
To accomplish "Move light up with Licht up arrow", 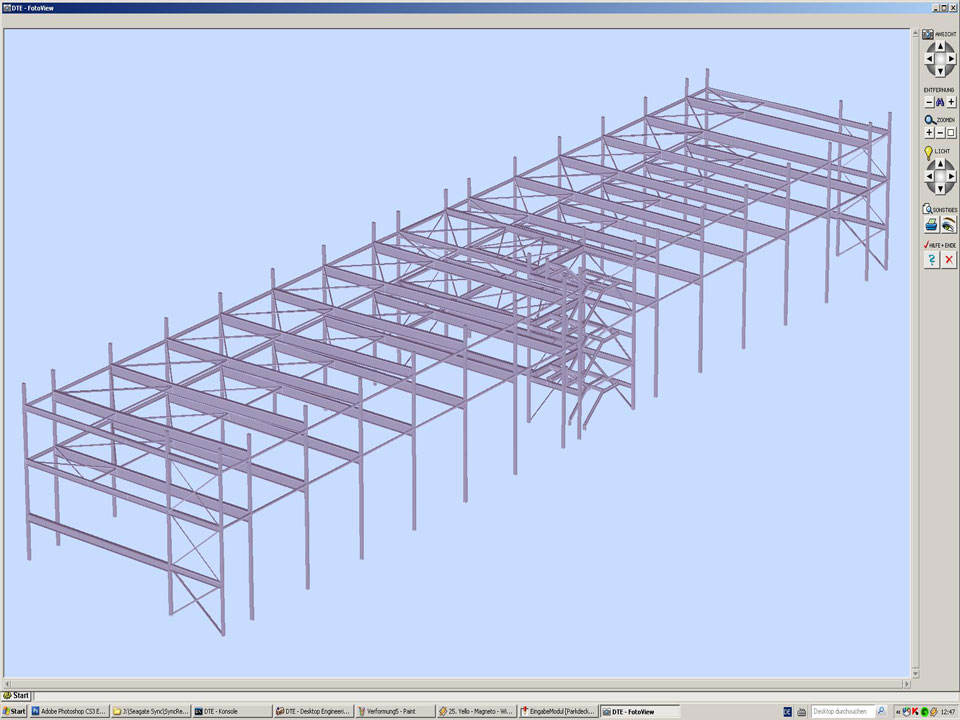I will pyautogui.click(x=940, y=164).
